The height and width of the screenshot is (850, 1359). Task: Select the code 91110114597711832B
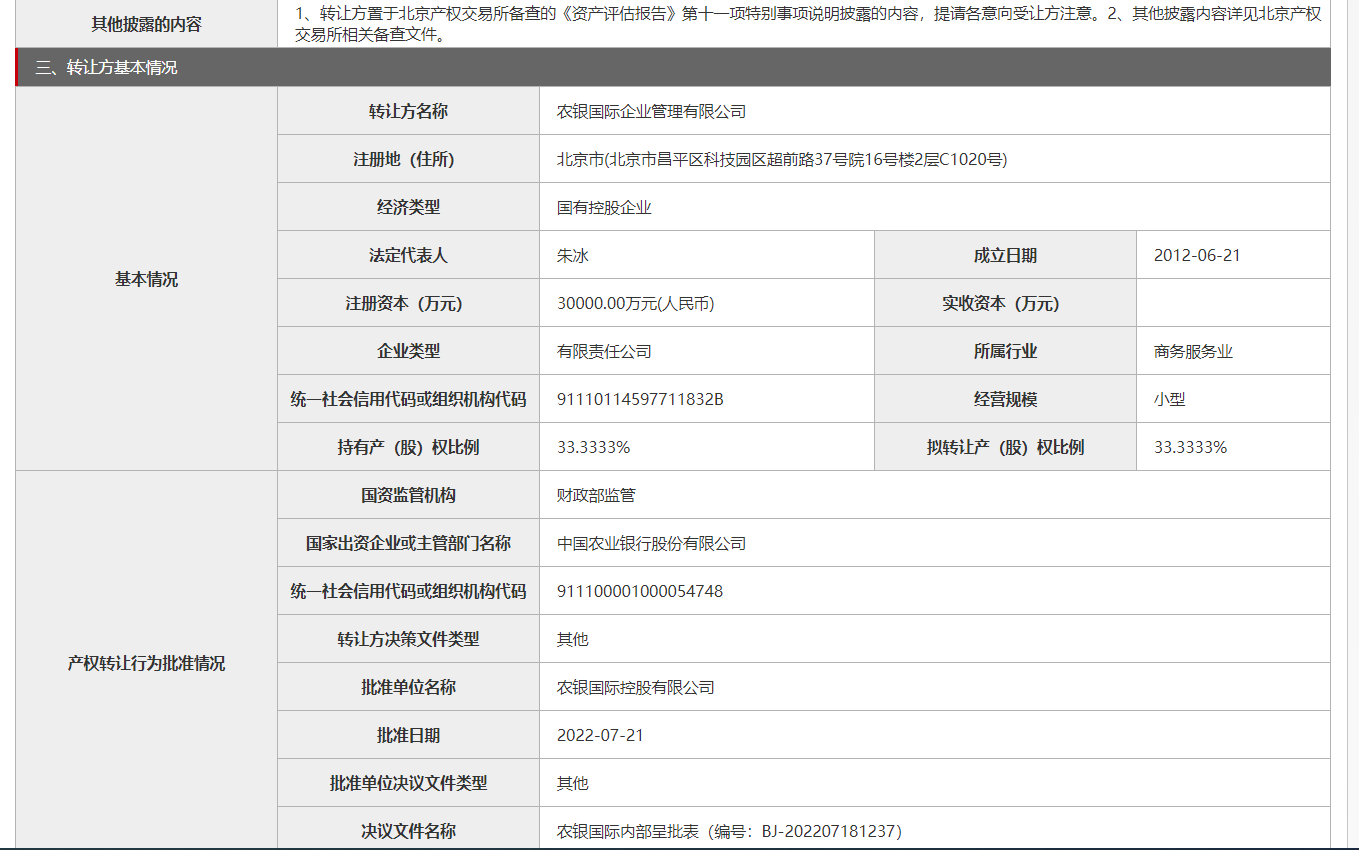640,400
